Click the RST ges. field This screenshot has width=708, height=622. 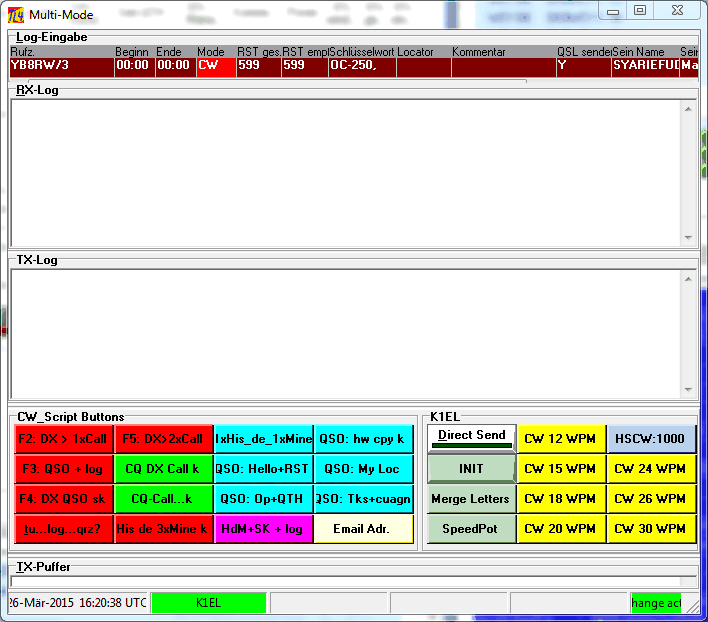click(x=259, y=67)
